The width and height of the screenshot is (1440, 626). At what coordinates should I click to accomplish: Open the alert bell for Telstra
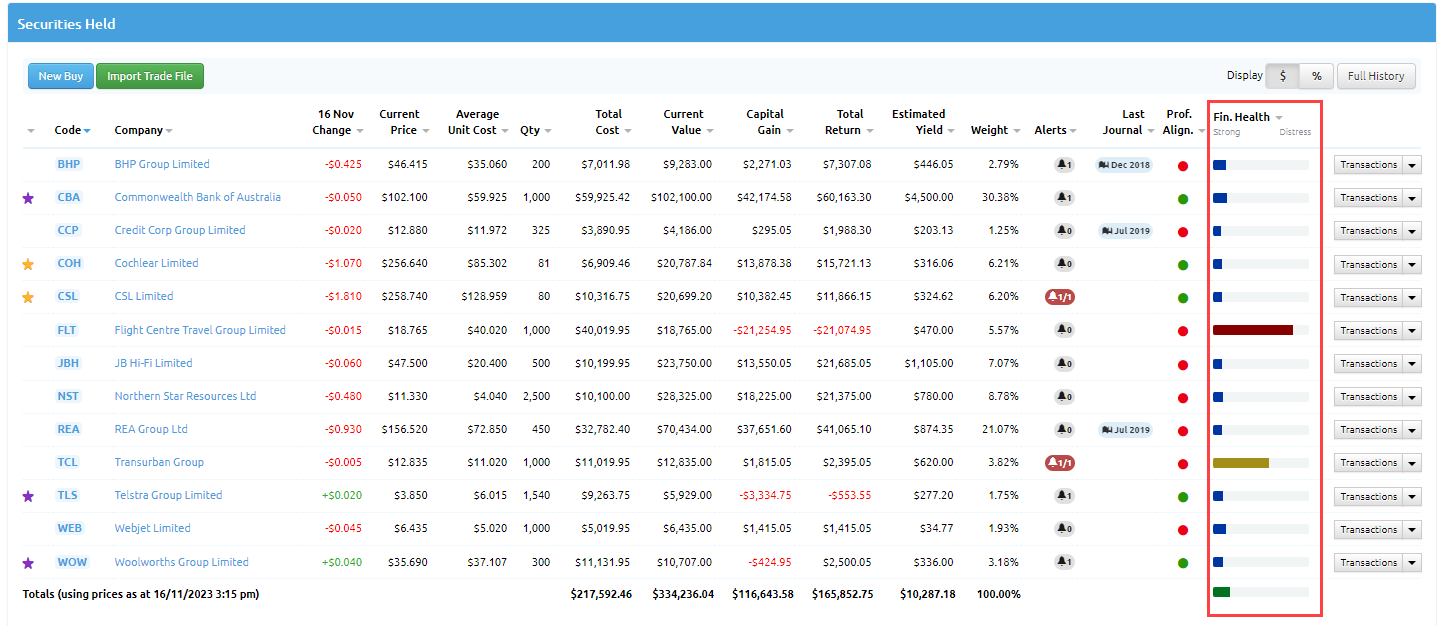(x=1064, y=496)
